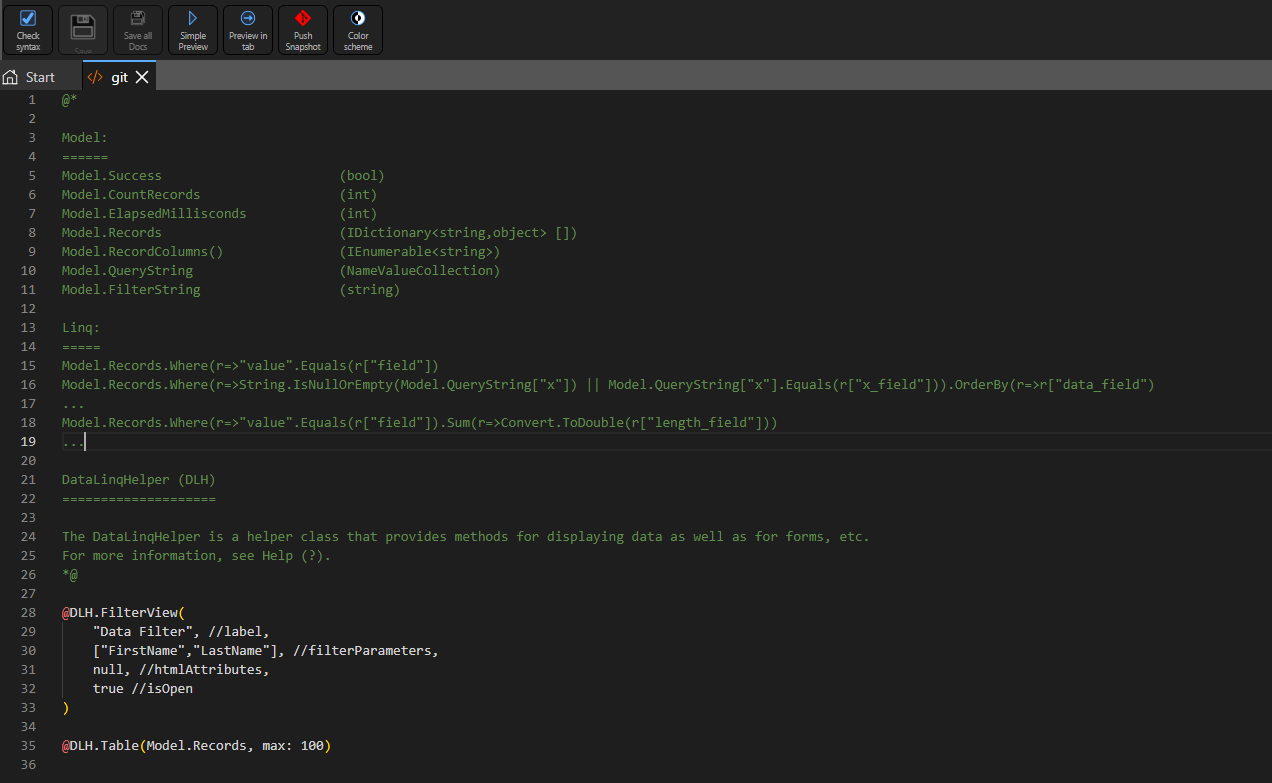Click the DataLinqHelper (DLH) heading line
Screen dimensions: 1272x783
(139, 479)
